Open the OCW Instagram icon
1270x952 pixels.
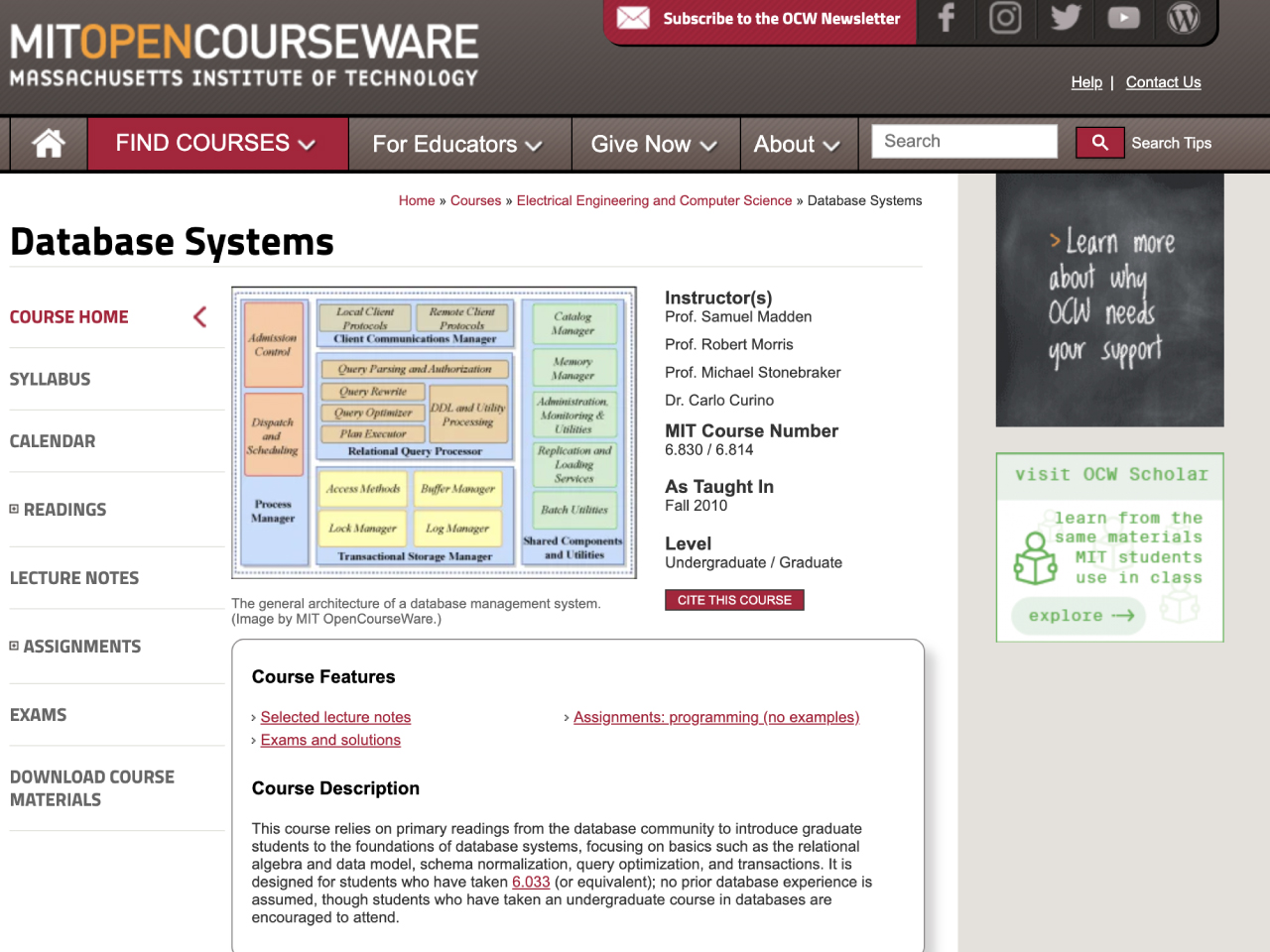click(1005, 18)
